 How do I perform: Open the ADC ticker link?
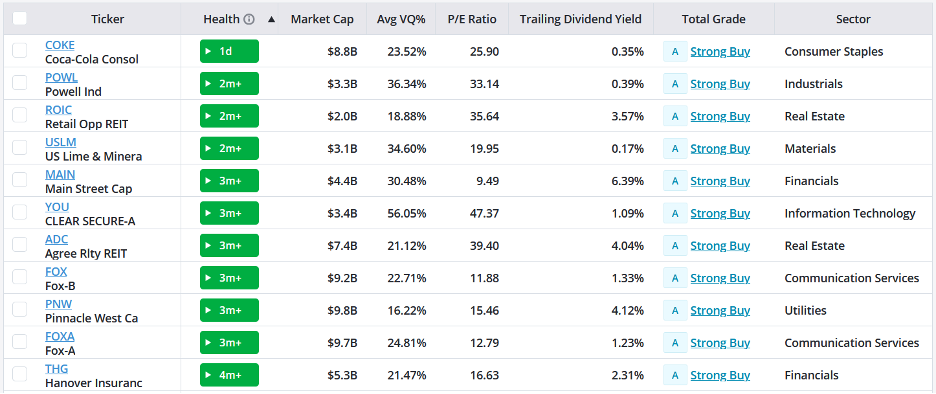[57, 239]
